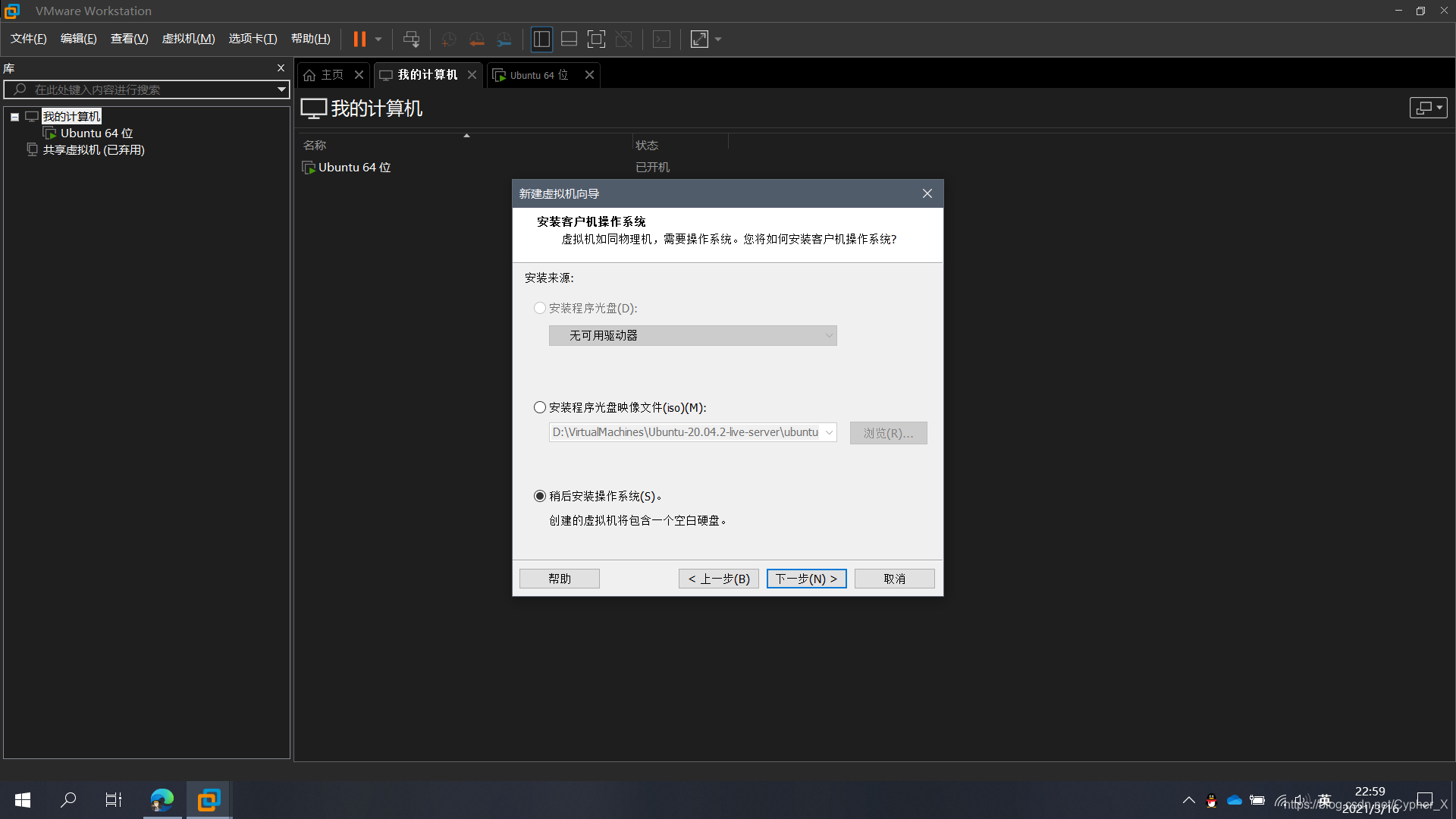The image size is (1456, 819).
Task: Select the 稍后安装操作系统 radio button
Action: pyautogui.click(x=540, y=496)
